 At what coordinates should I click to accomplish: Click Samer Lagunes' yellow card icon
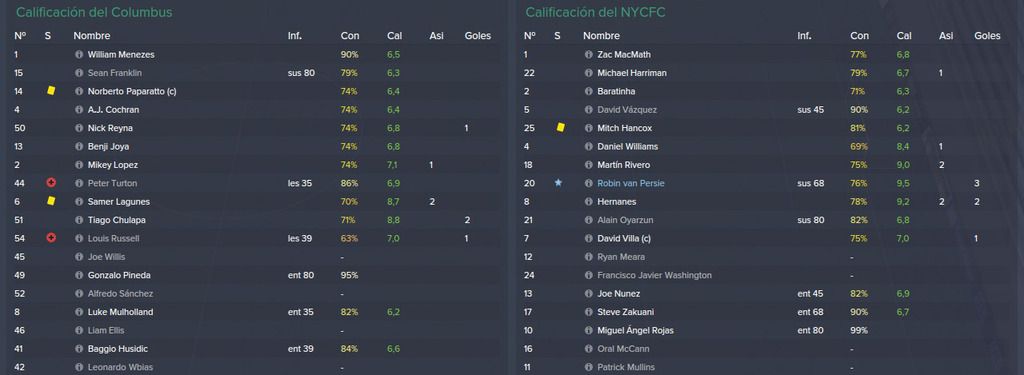point(51,201)
